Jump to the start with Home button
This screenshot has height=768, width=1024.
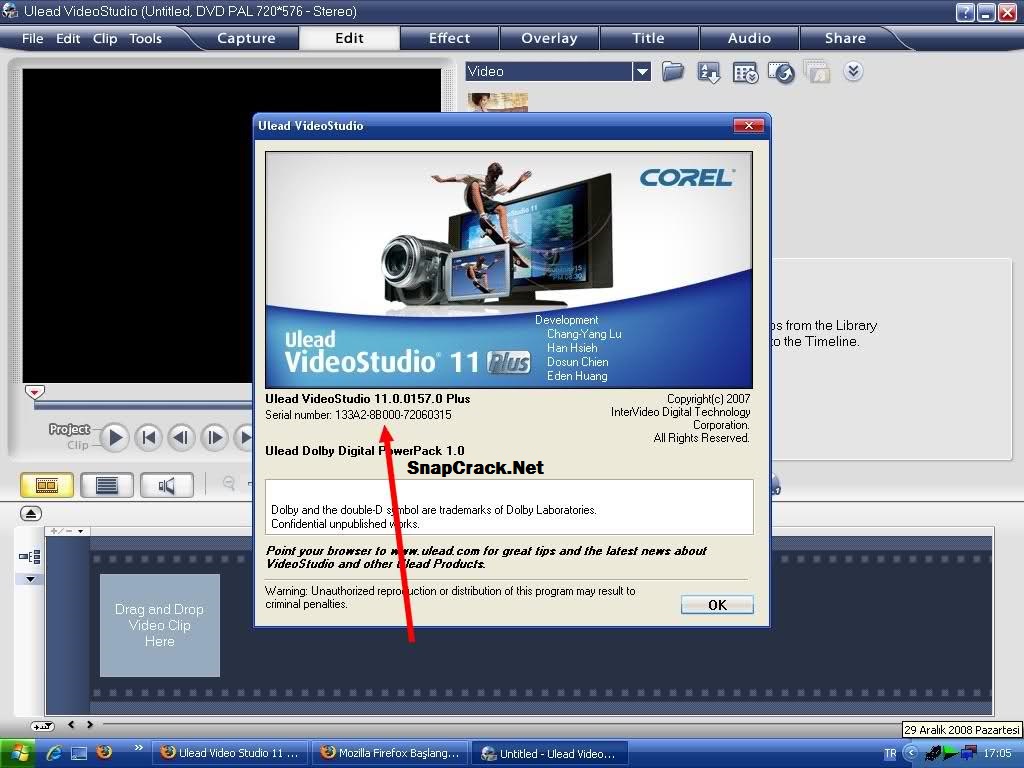pyautogui.click(x=149, y=437)
